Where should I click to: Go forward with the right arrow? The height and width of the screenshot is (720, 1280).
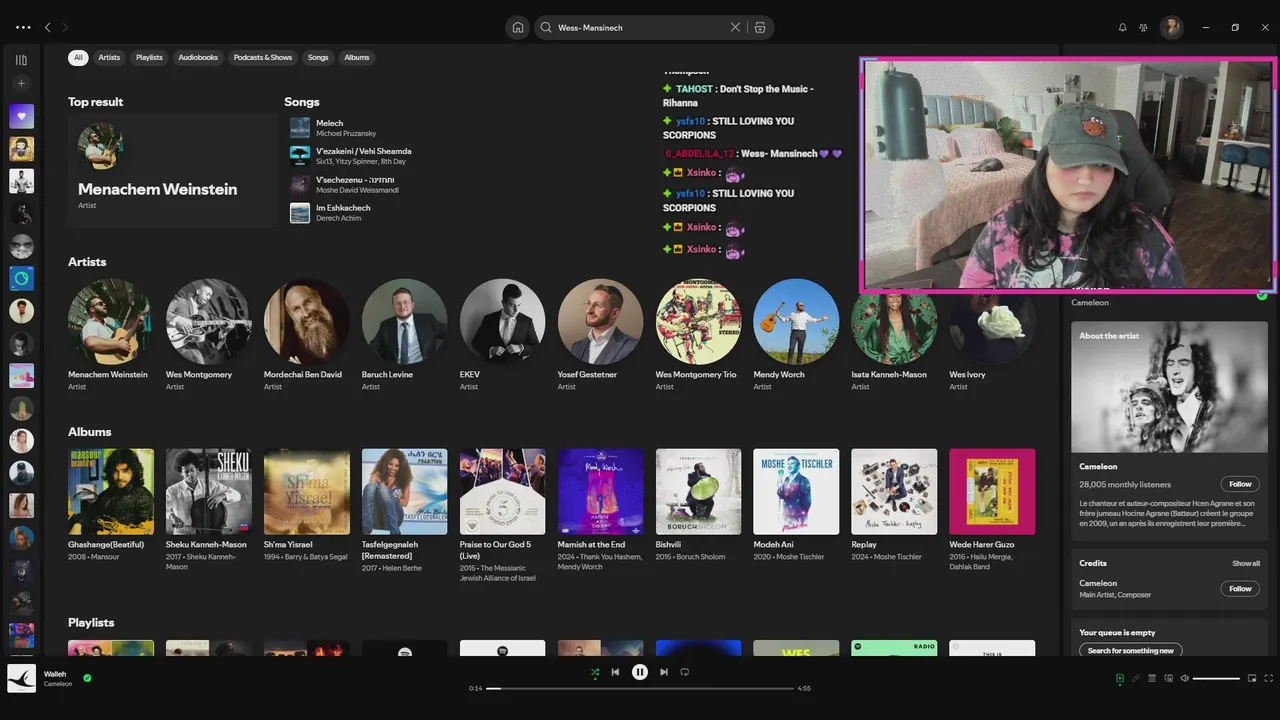pos(65,27)
